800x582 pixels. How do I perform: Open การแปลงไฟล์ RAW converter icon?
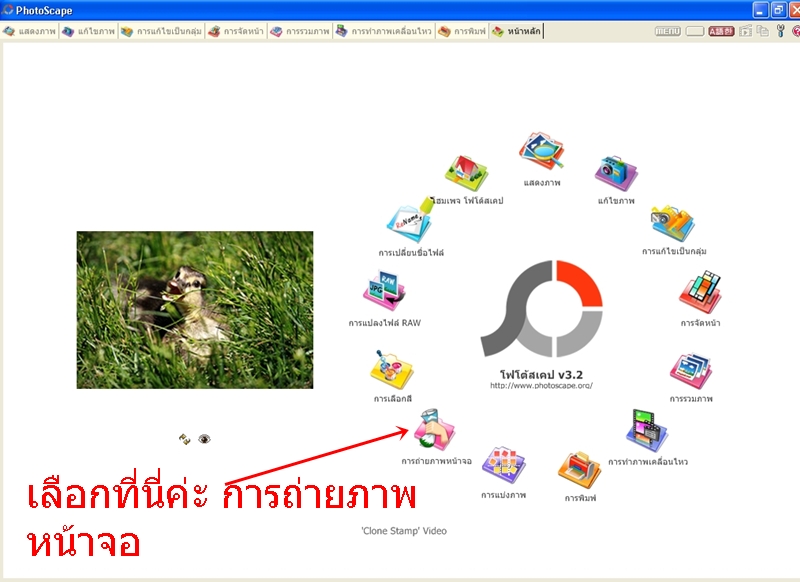pyautogui.click(x=384, y=291)
